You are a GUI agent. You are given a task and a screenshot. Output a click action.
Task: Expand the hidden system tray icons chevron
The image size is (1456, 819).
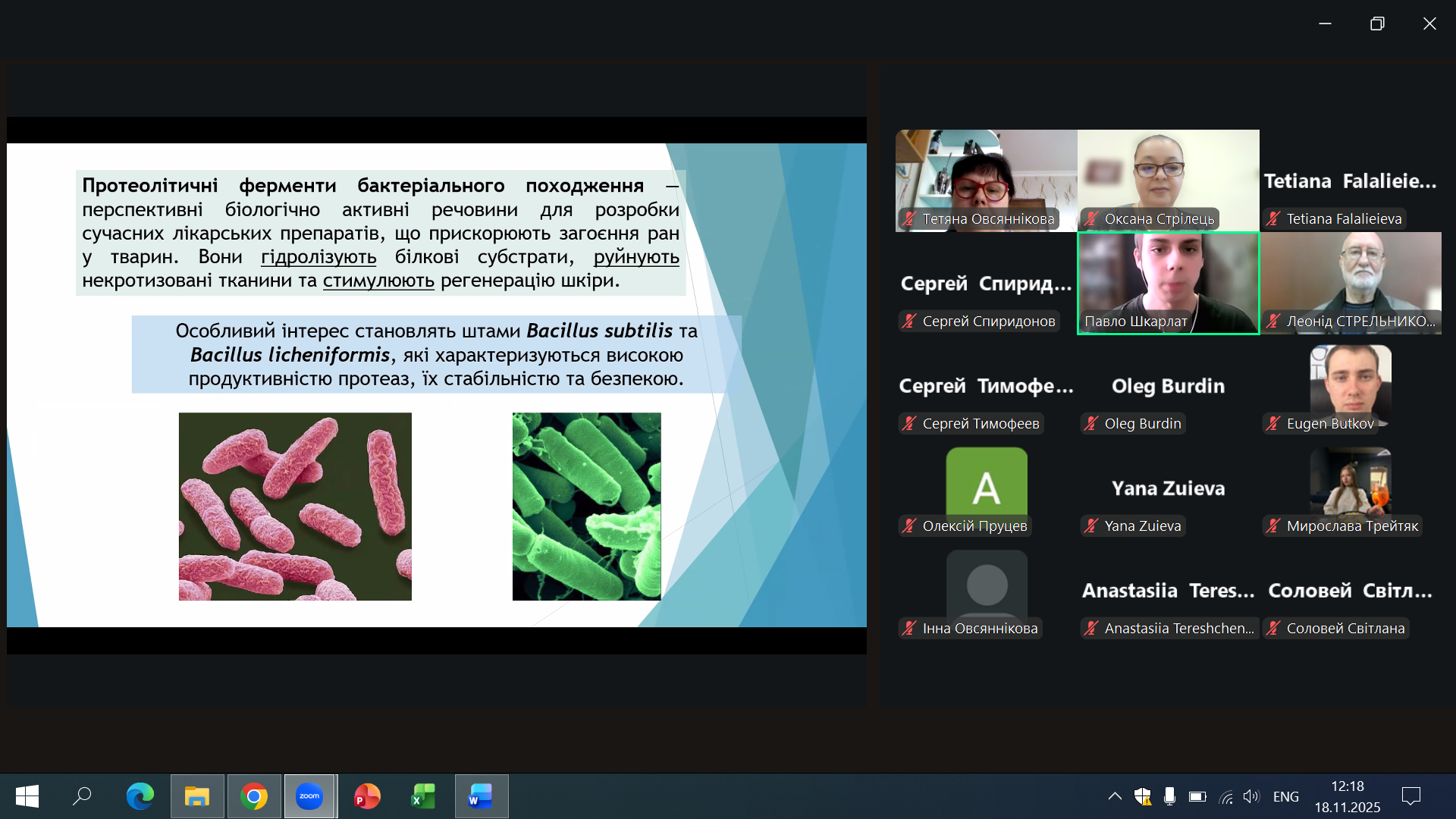[1115, 796]
